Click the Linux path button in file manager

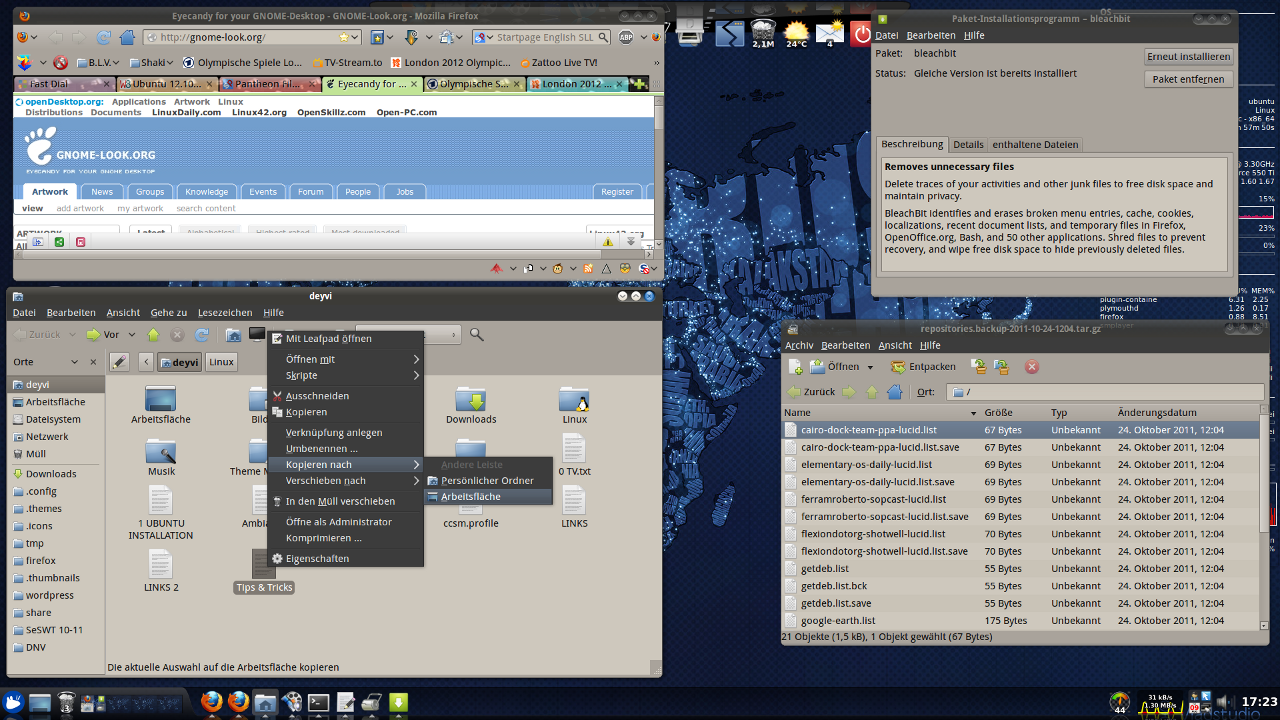(x=221, y=362)
